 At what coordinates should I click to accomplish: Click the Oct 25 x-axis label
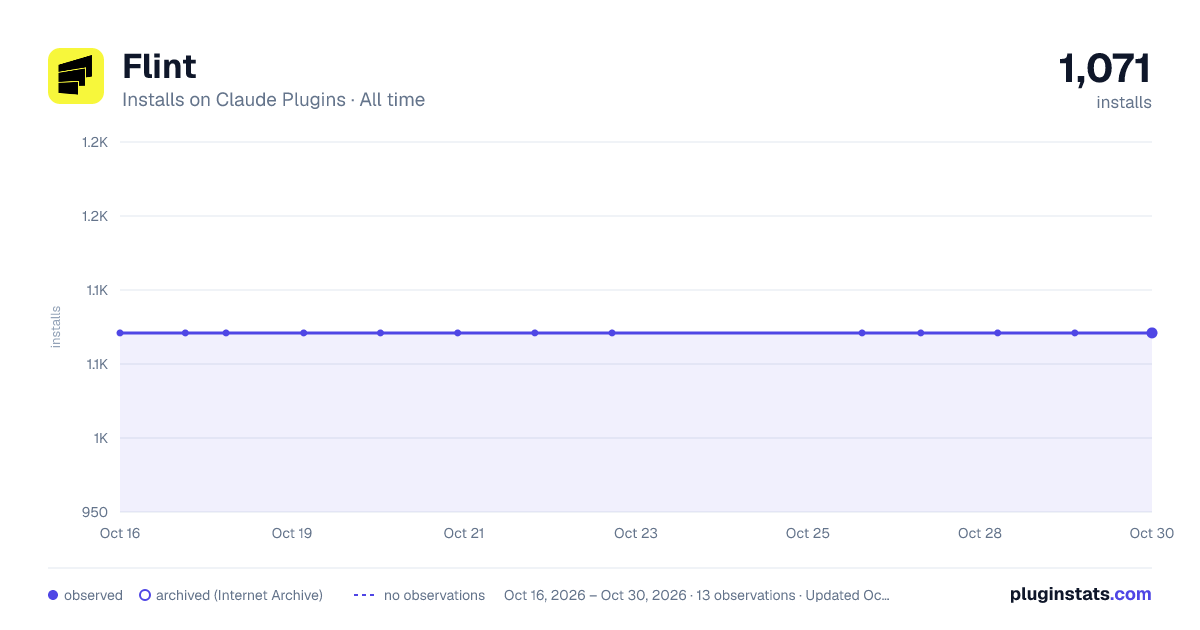[808, 533]
